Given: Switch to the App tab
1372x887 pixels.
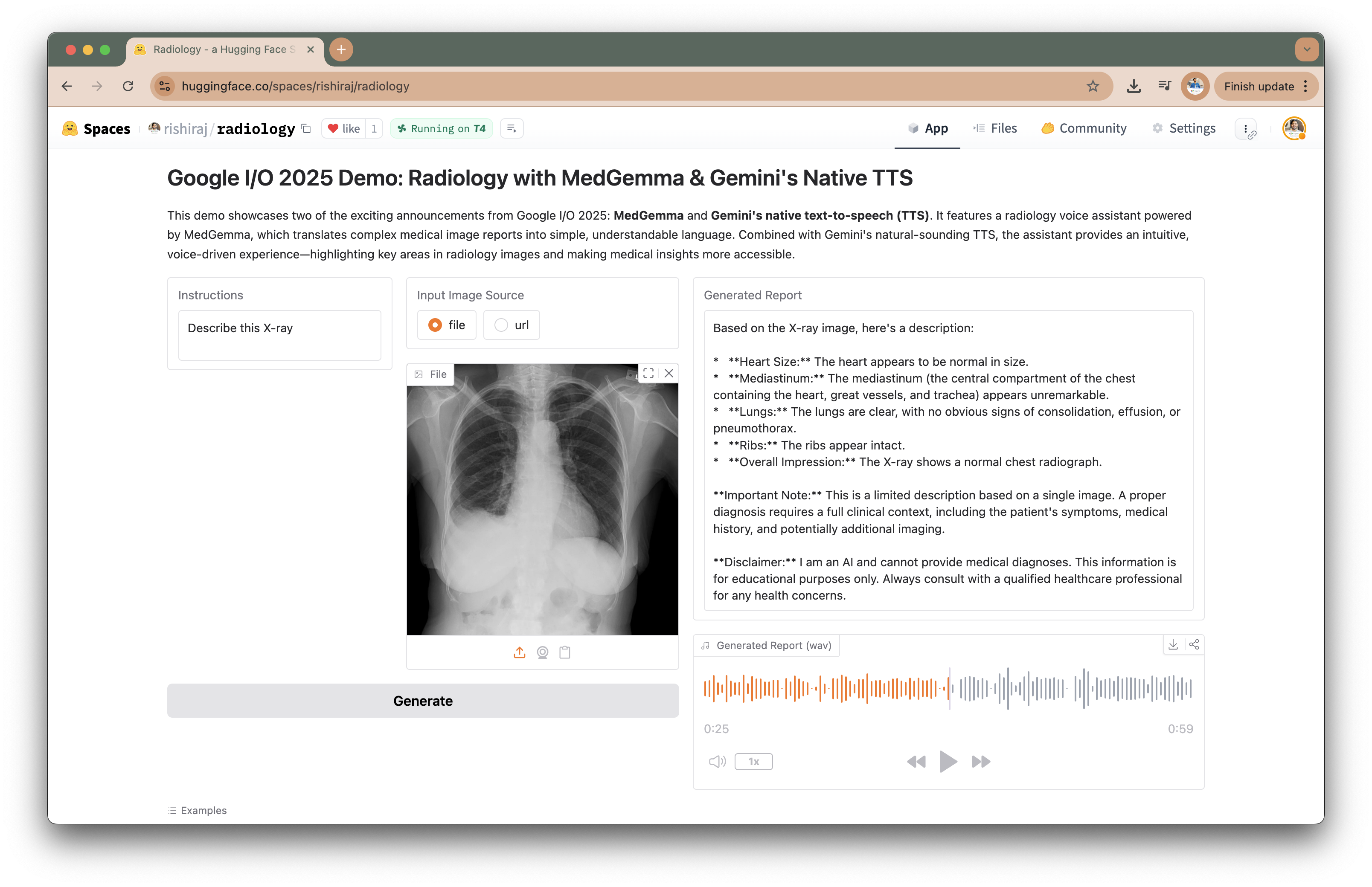Looking at the screenshot, I should pos(928,128).
